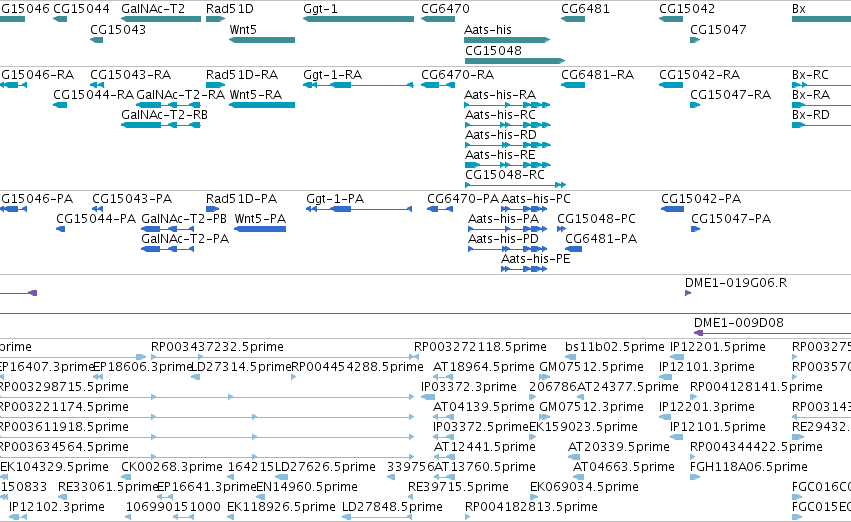Image resolution: width=851 pixels, height=522 pixels.
Task: Select the DME1-019G06.R feature
Action: tap(688, 293)
